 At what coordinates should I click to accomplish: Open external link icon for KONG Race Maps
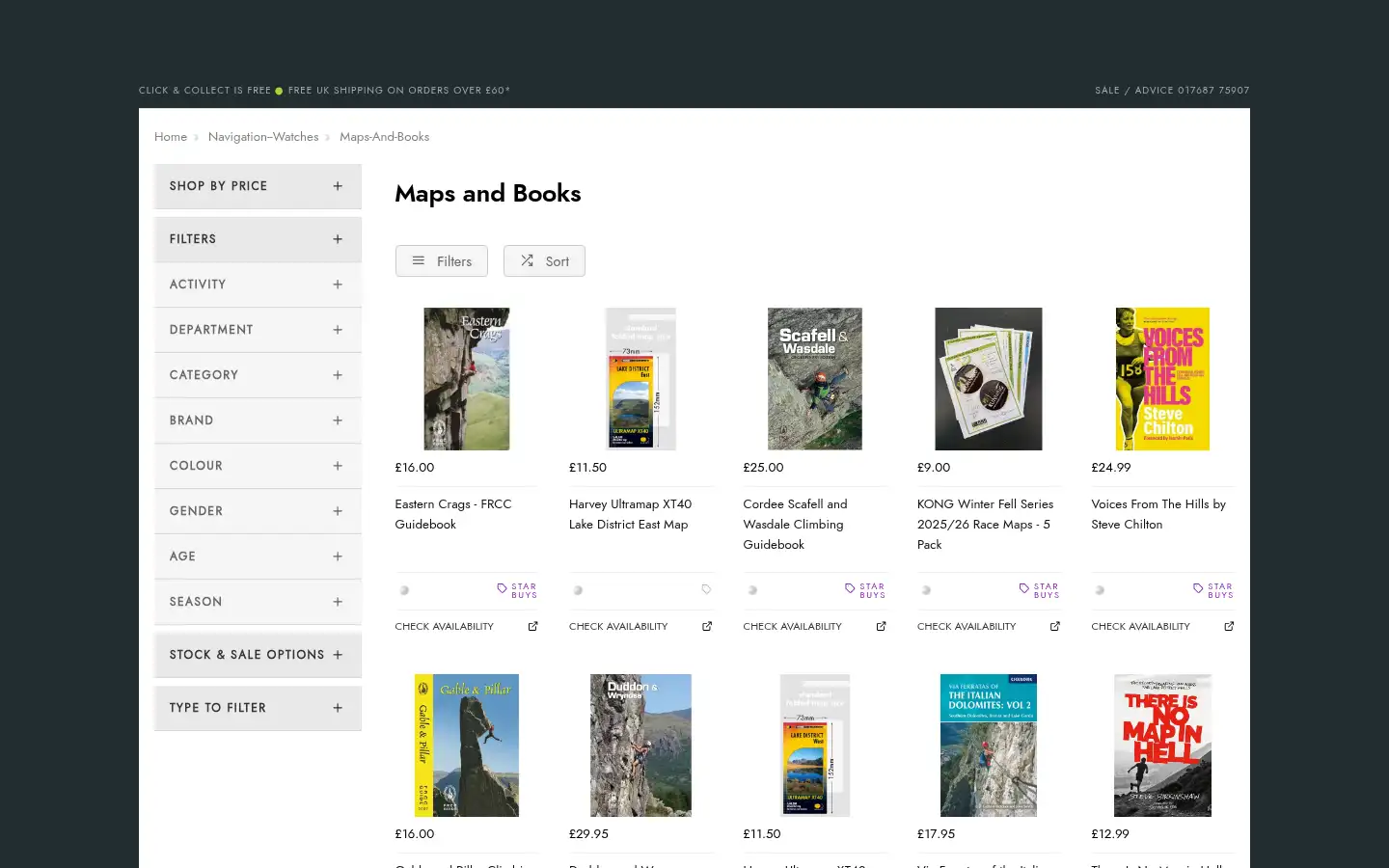[x=1055, y=627]
